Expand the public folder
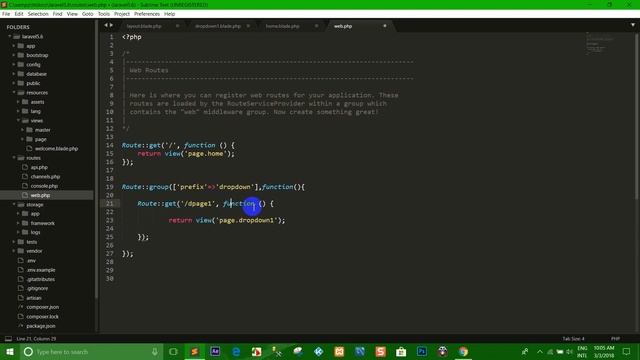Viewport: 640px width, 360px height. 14,83
